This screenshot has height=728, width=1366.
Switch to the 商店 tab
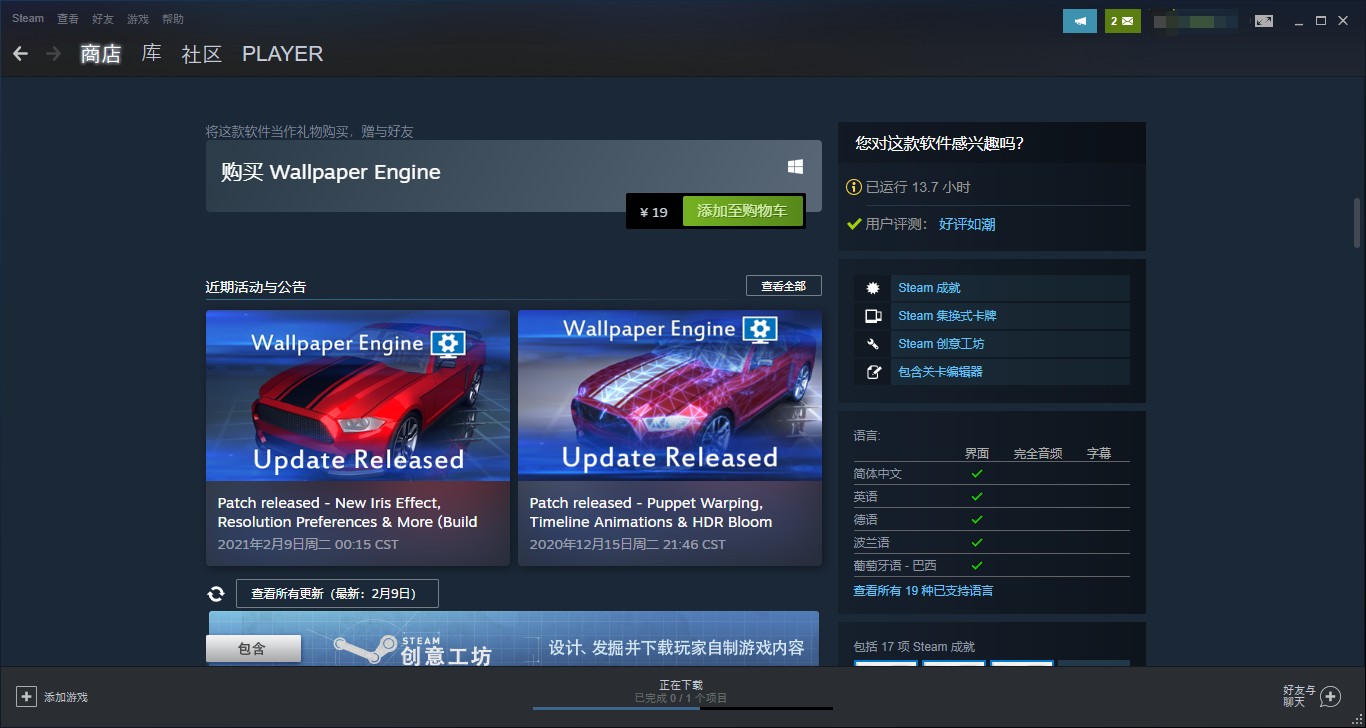(x=101, y=54)
